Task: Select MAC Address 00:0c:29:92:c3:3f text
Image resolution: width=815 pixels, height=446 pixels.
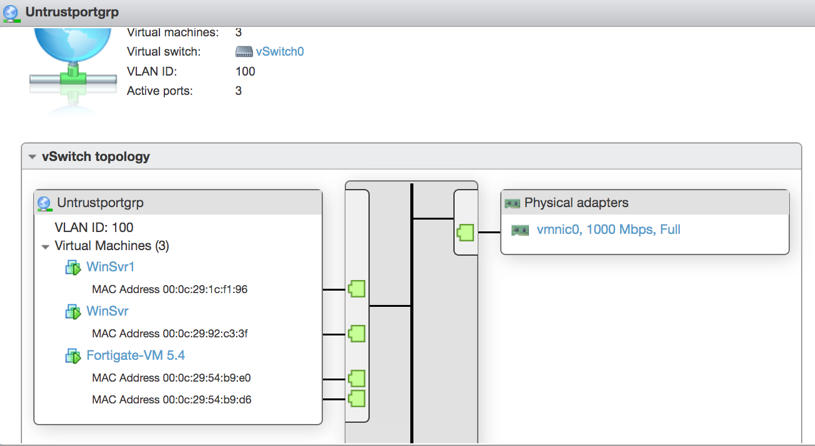Action: point(169,333)
